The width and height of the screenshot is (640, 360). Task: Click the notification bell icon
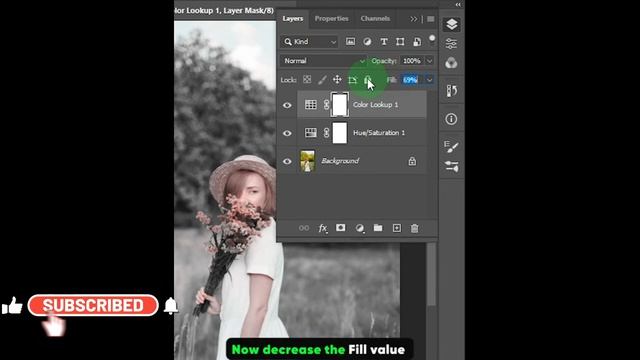[x=171, y=305]
